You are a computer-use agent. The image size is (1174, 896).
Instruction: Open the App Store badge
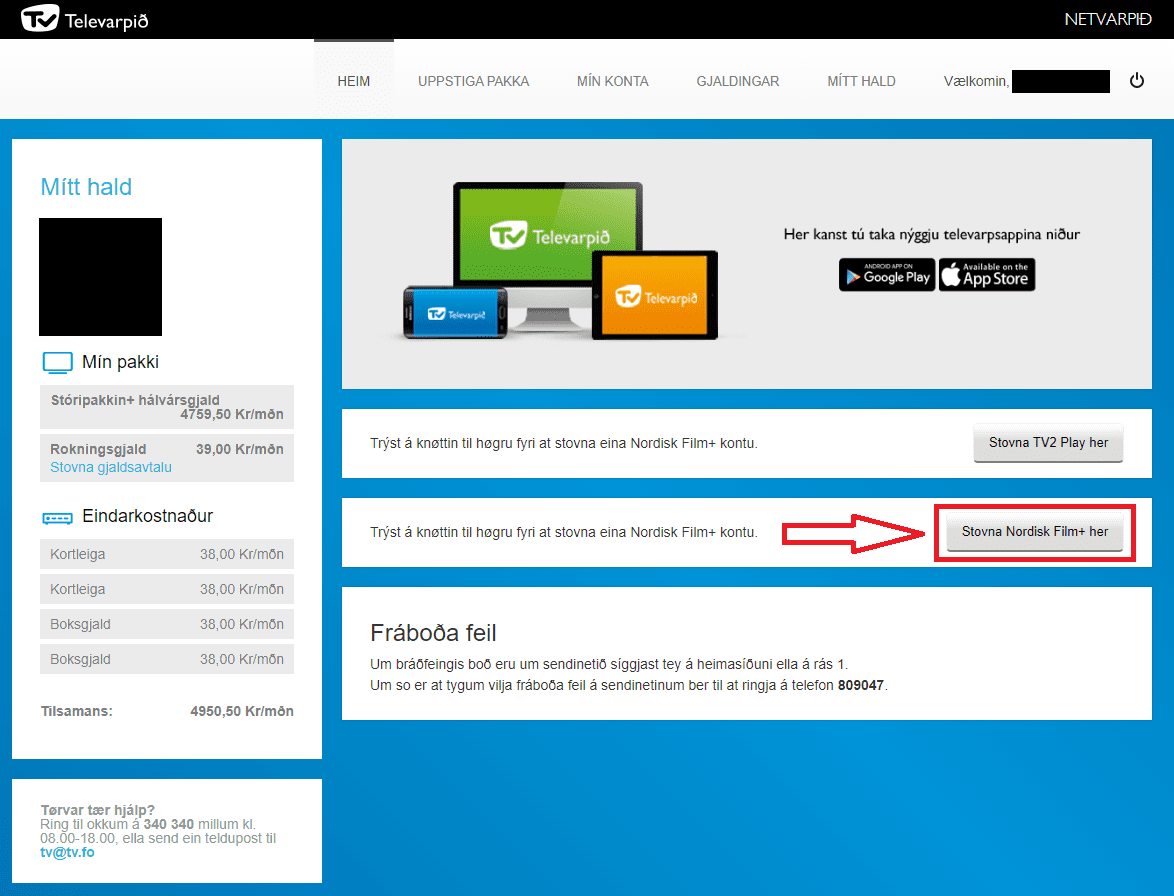[987, 275]
